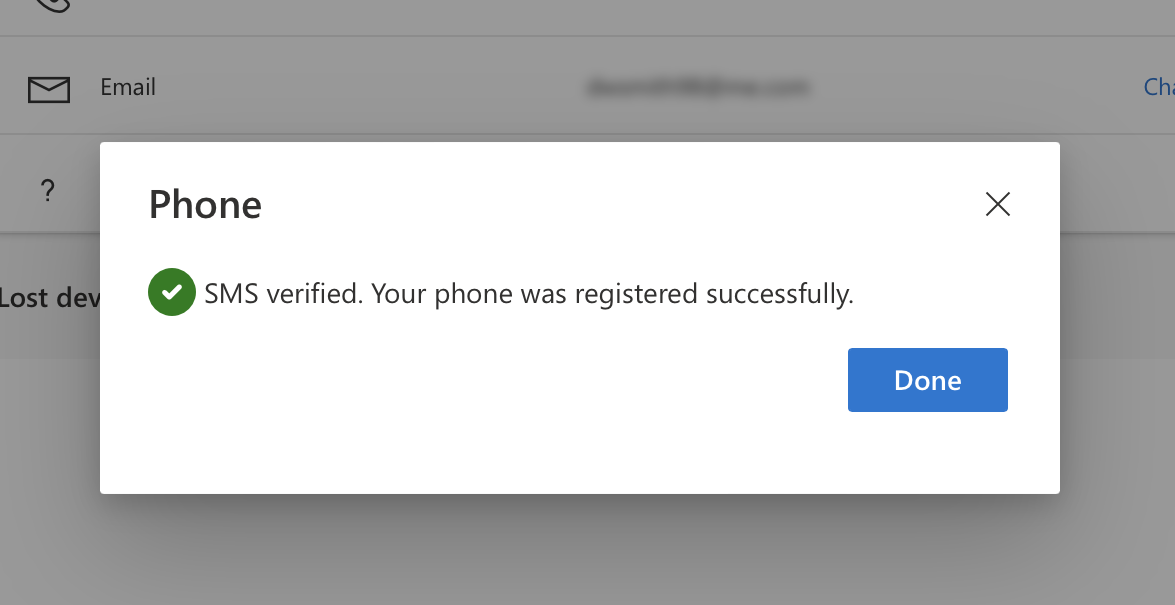Click the Phone dialog title

click(x=205, y=205)
